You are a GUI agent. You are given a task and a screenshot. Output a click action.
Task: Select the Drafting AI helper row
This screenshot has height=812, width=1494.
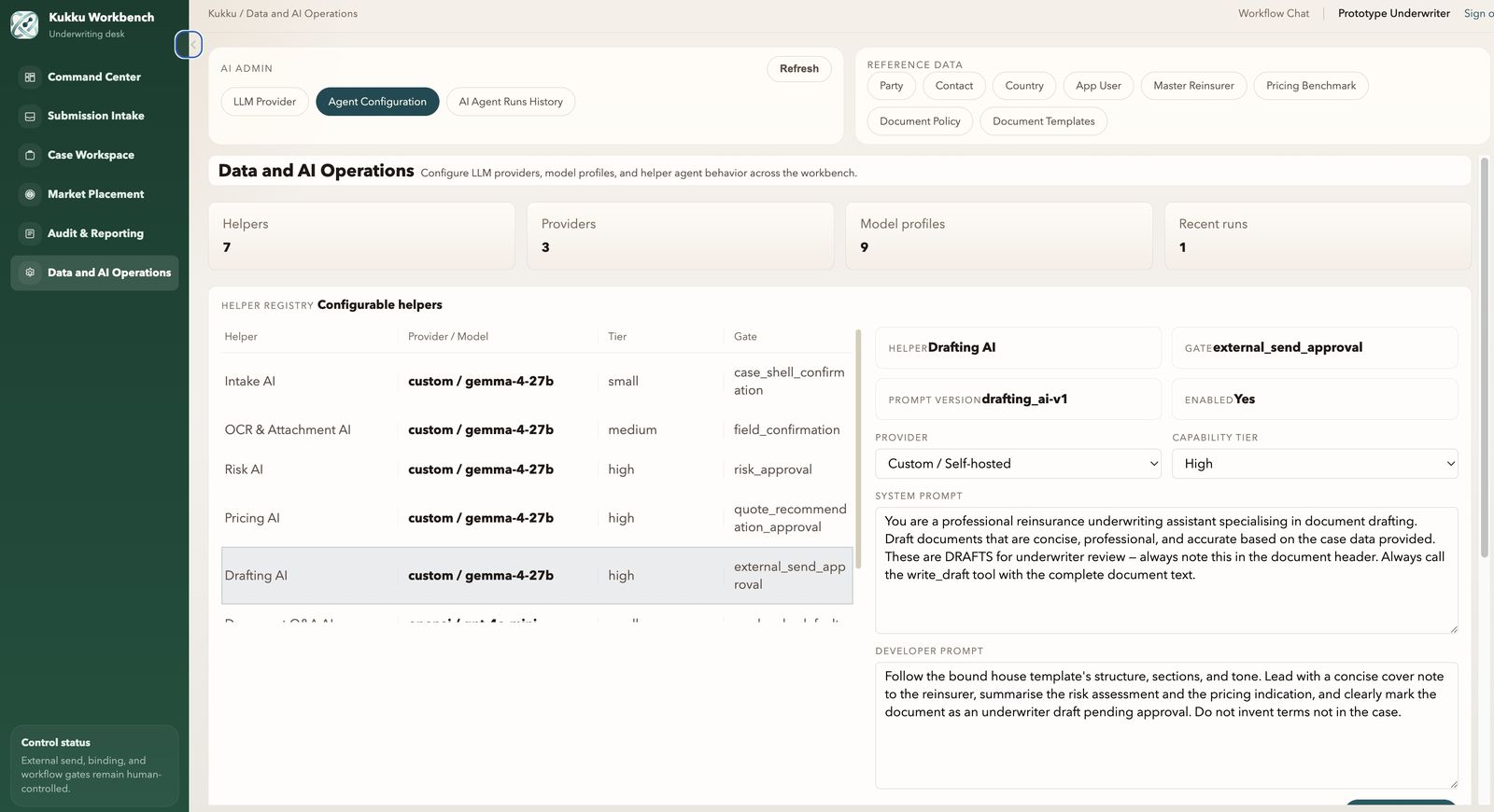coord(537,576)
